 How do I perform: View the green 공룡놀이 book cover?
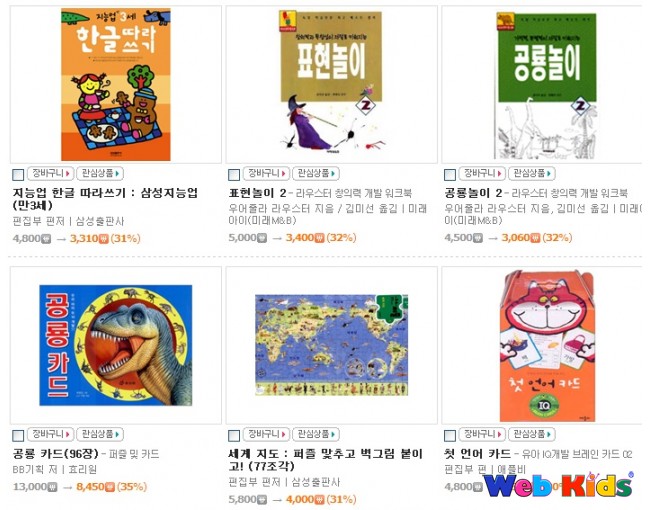pyautogui.click(x=546, y=85)
